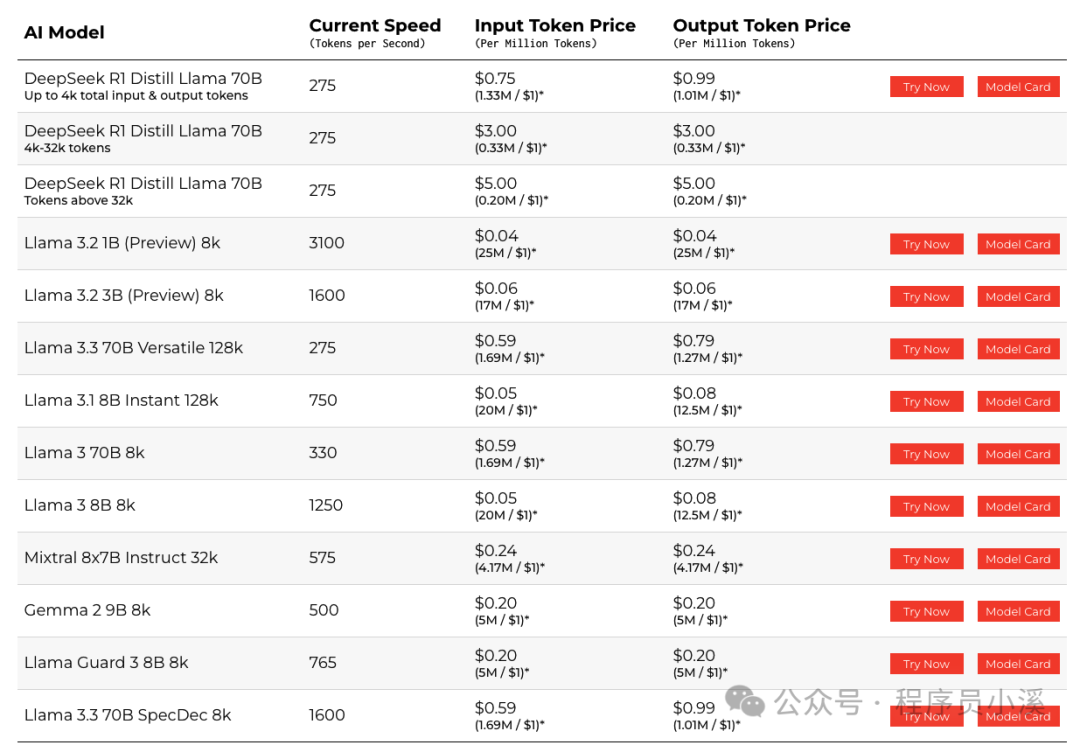Click Try Now for Llama 3.1 8B Instant
The height and width of the screenshot is (745, 1080).
click(x=926, y=401)
